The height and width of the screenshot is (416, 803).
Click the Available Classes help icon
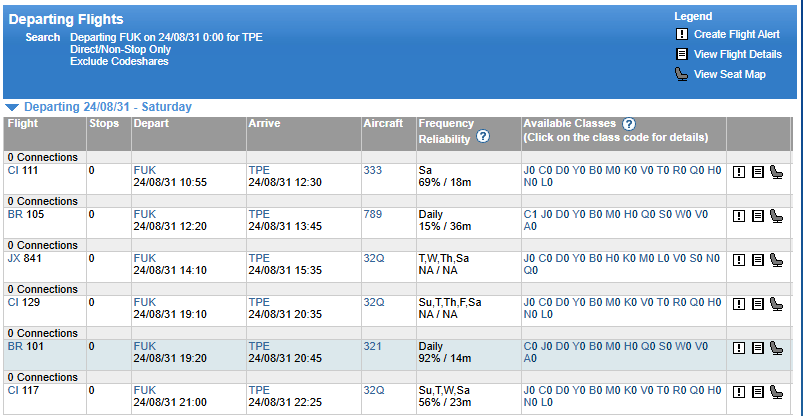tap(629, 124)
